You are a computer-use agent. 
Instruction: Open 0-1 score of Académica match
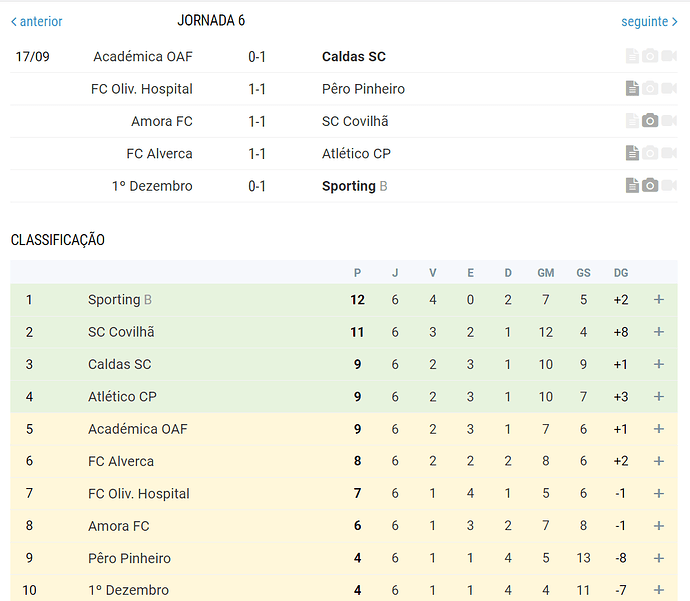[x=257, y=57]
